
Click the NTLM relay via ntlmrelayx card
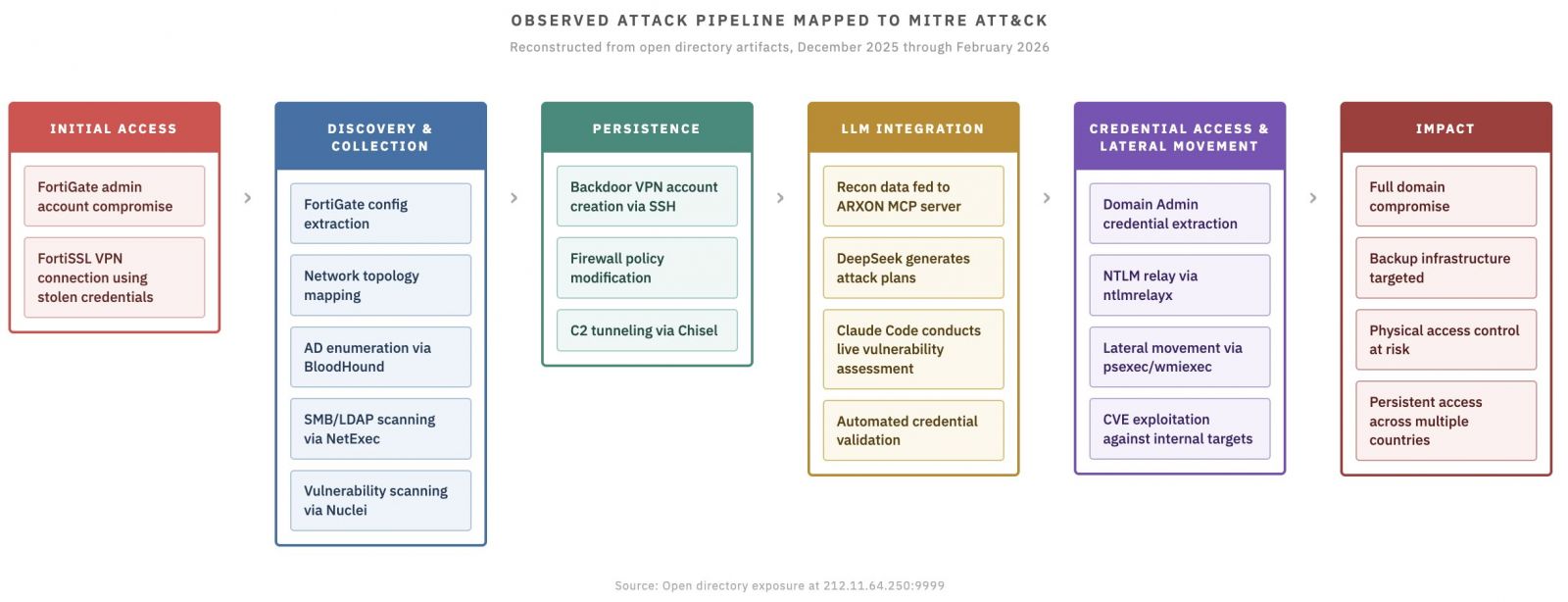point(1179,285)
